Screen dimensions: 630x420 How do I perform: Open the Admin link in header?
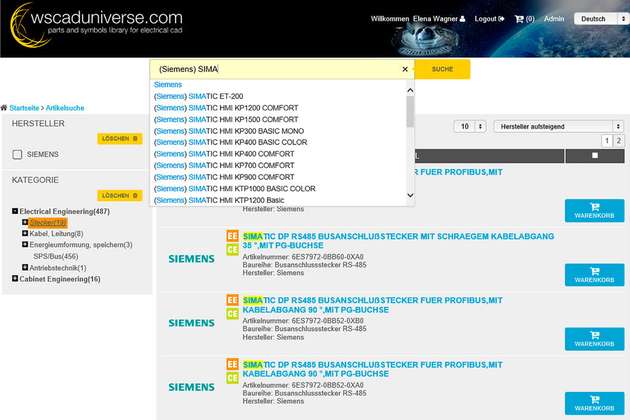point(554,19)
